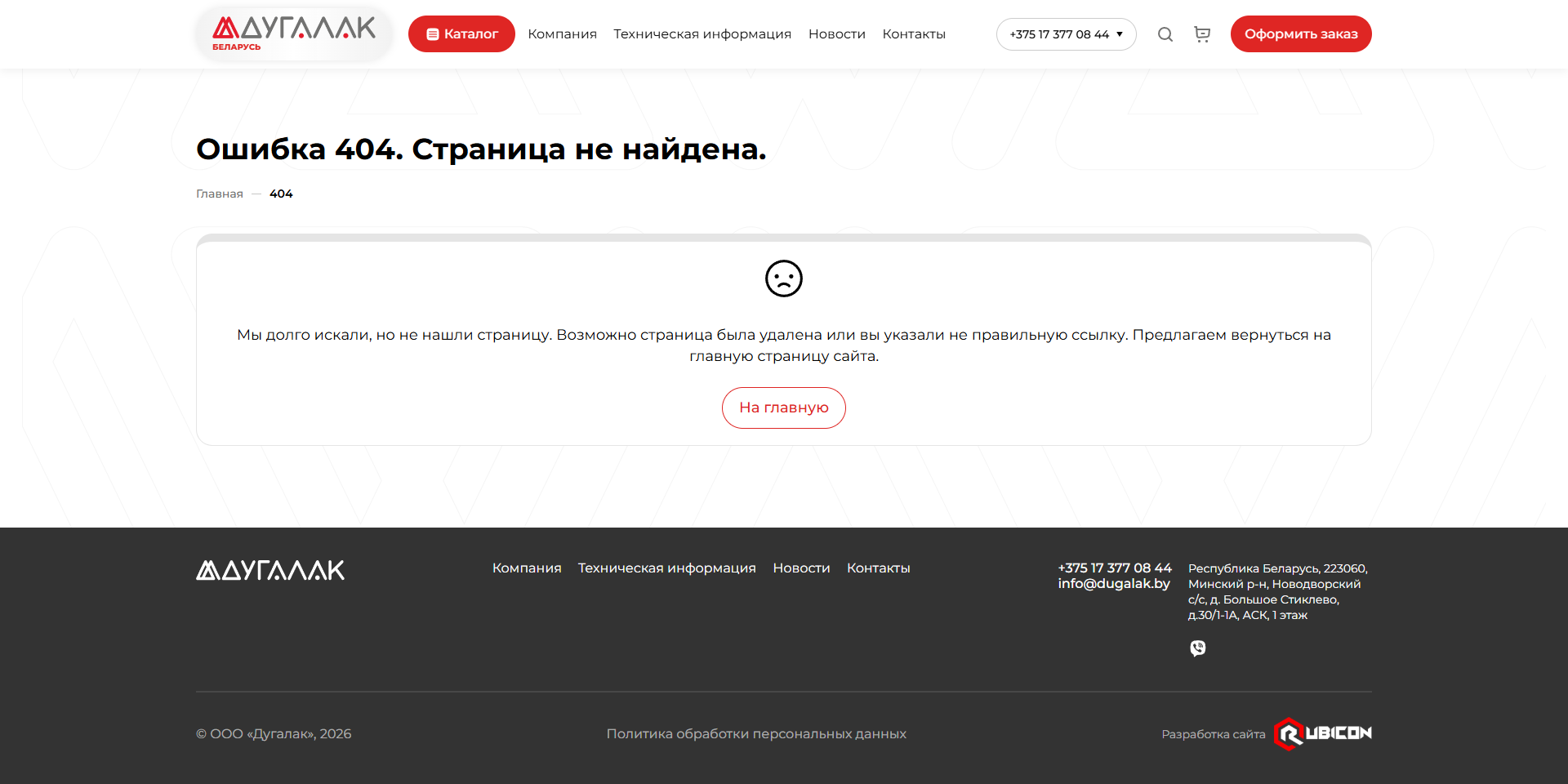The width and height of the screenshot is (1568, 784).
Task: Open the search magnifier icon
Action: [1165, 34]
